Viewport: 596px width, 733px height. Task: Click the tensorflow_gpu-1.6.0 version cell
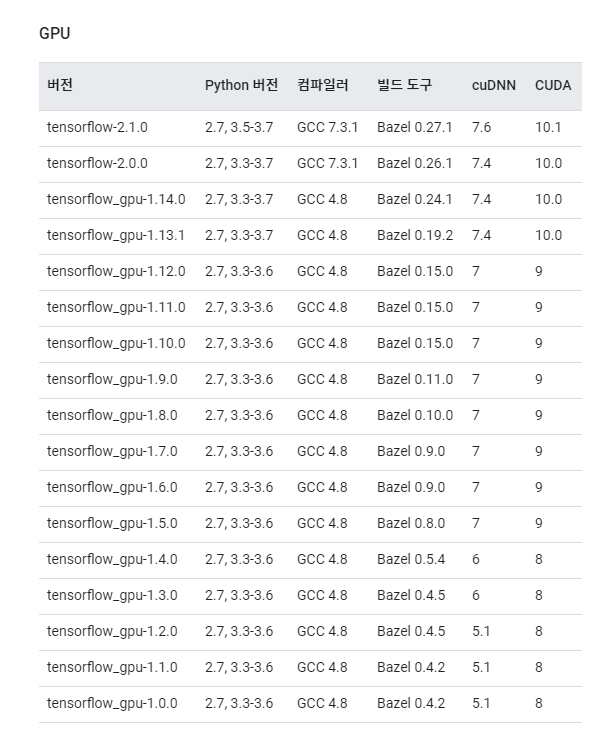click(x=112, y=487)
